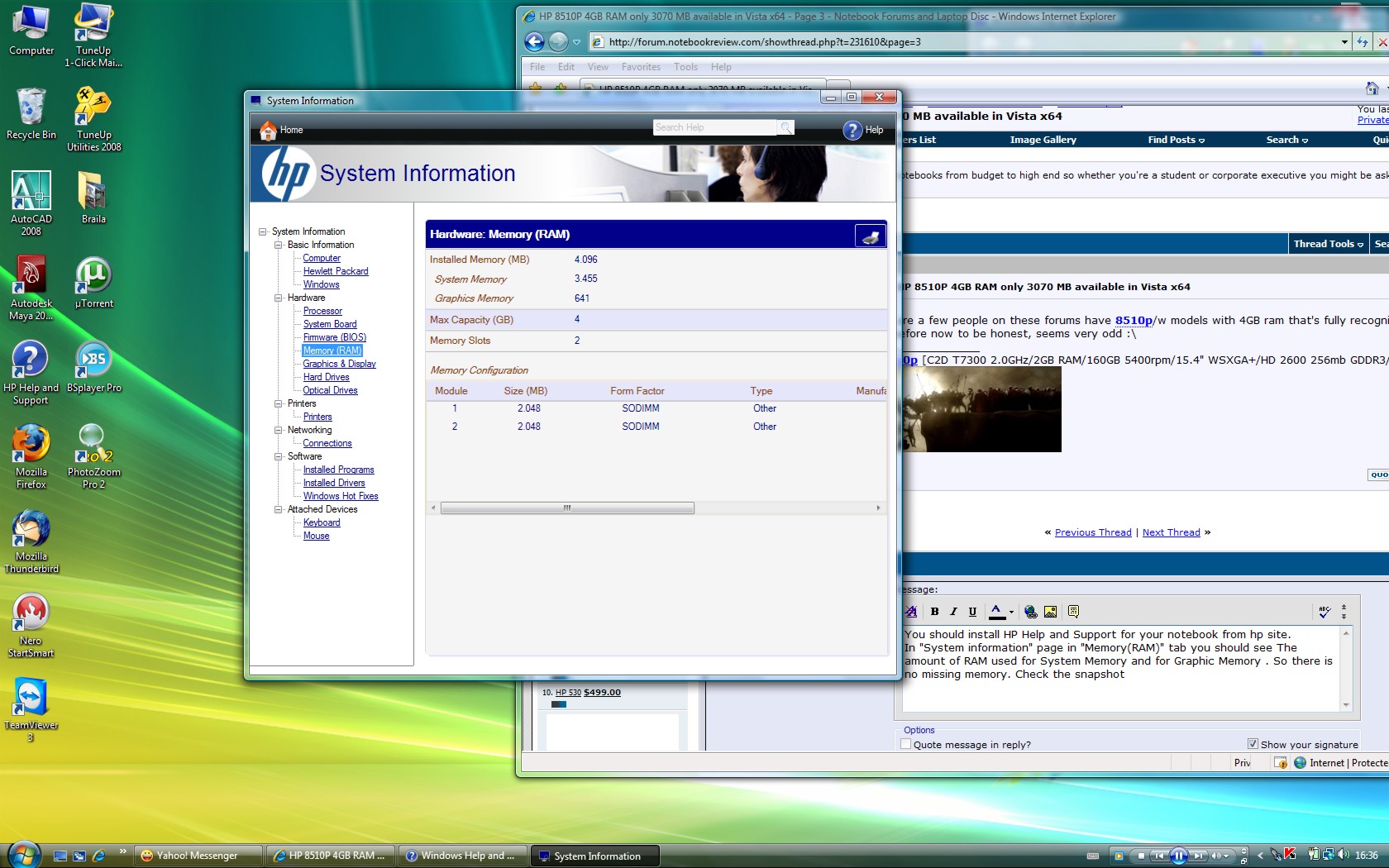
Task: Open the Help question mark icon
Action: pyautogui.click(x=852, y=131)
